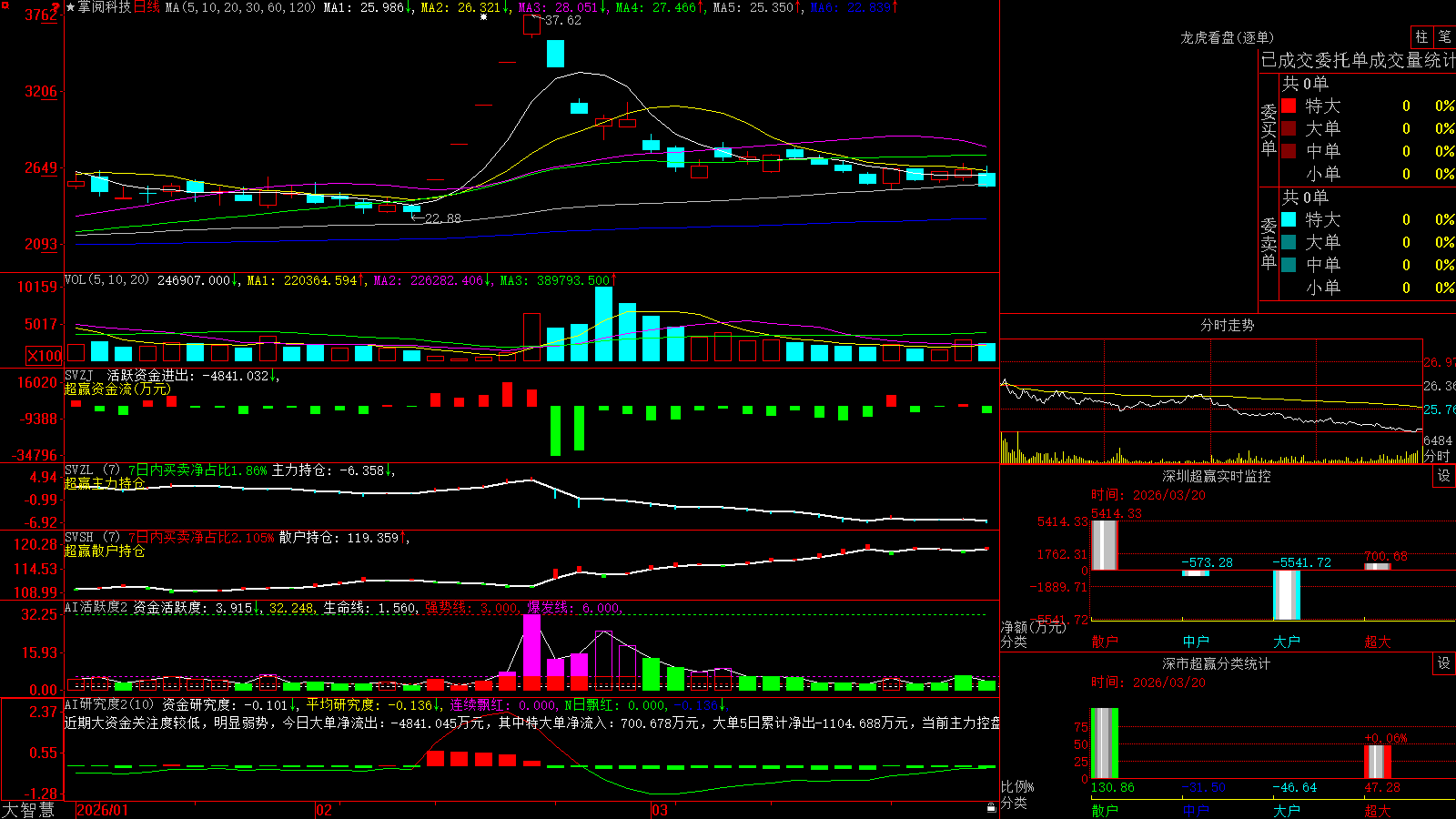Click the MA(5,10,20,30,60,120) indicator label
Image resolution: width=1456 pixels, height=819 pixels.
click(x=241, y=7)
